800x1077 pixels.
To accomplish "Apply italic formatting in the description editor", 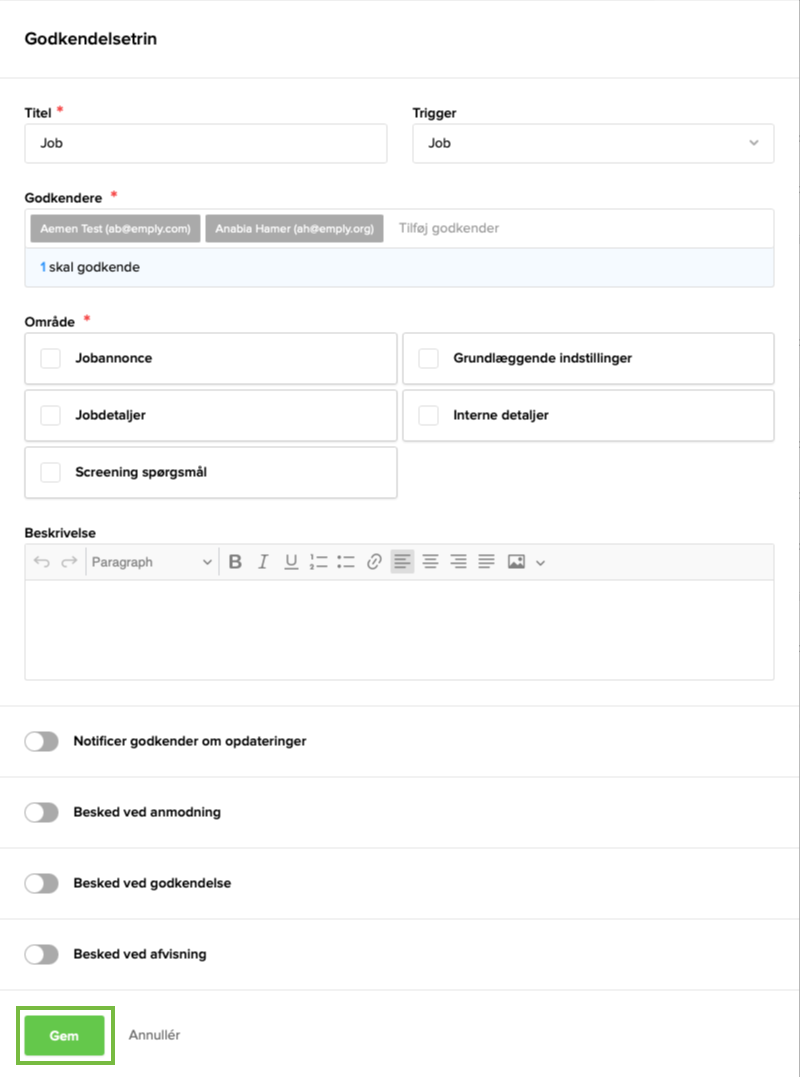I will pyautogui.click(x=263, y=562).
